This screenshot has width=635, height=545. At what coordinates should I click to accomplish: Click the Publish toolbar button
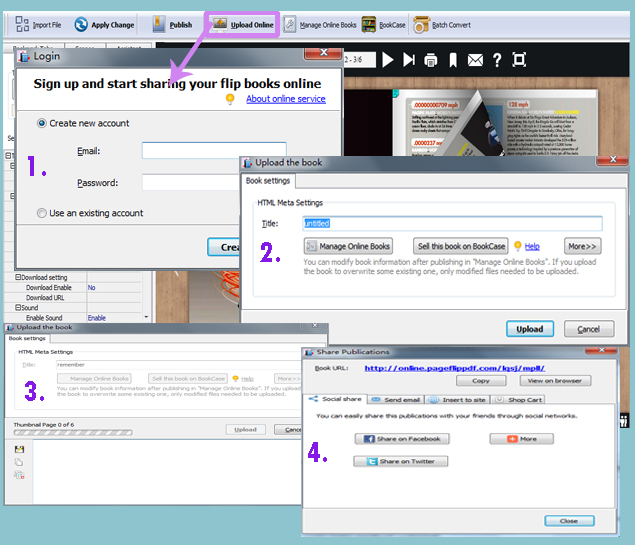pyautogui.click(x=173, y=24)
